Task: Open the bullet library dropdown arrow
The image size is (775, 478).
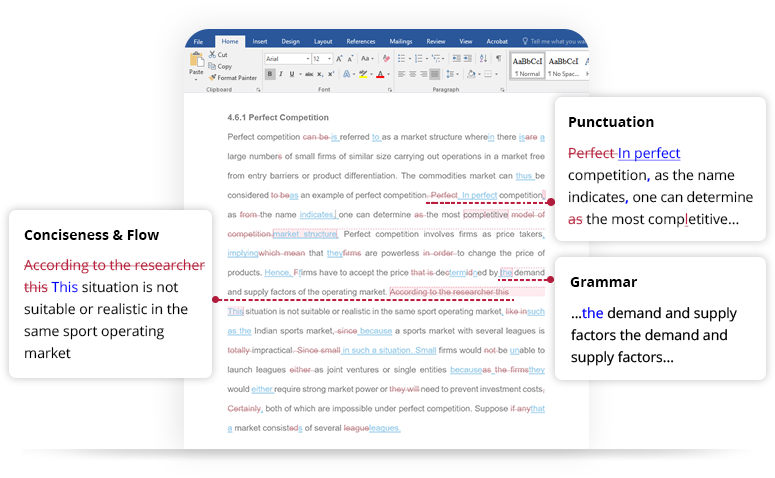Action: (x=410, y=59)
